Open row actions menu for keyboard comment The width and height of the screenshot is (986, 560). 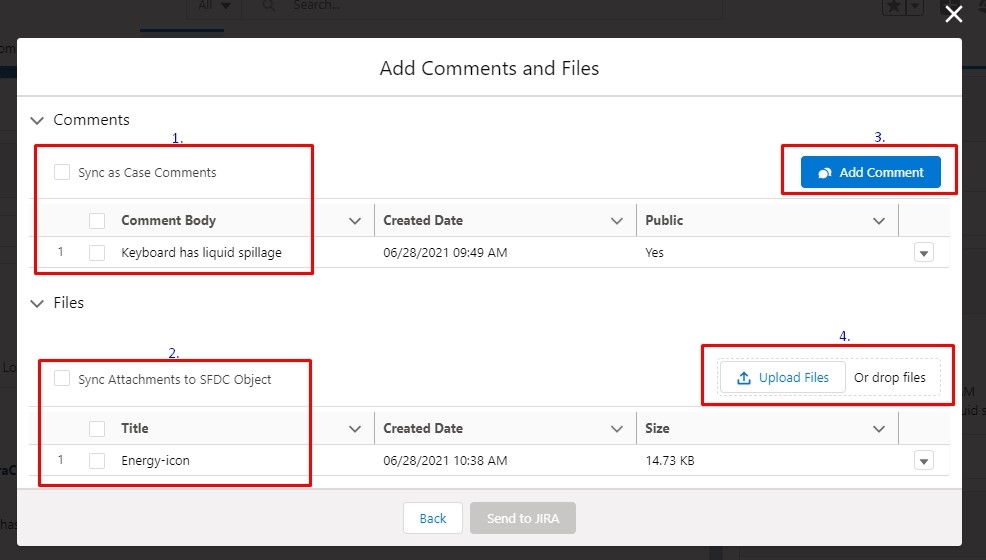point(924,253)
